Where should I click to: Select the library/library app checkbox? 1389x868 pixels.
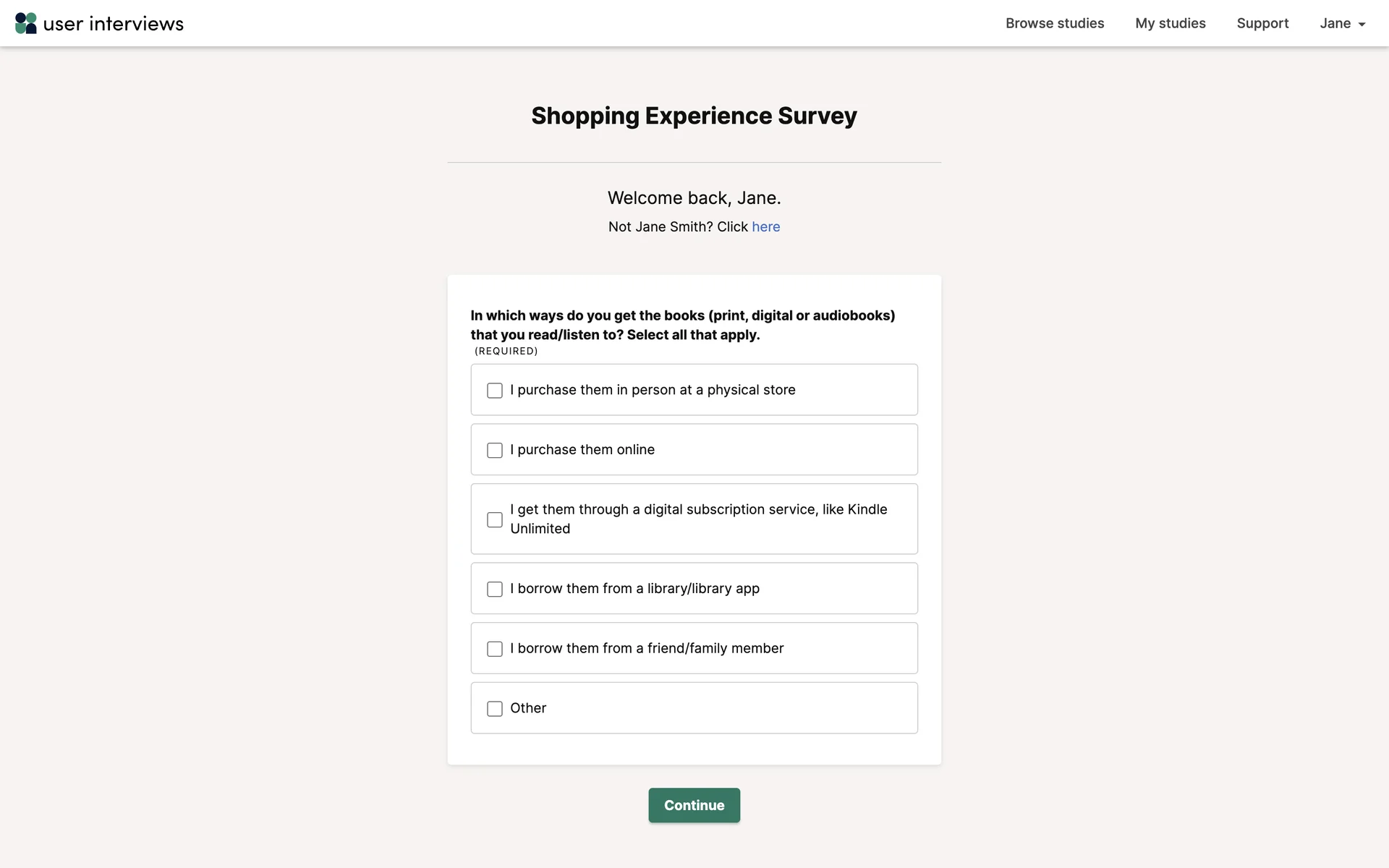[495, 590]
